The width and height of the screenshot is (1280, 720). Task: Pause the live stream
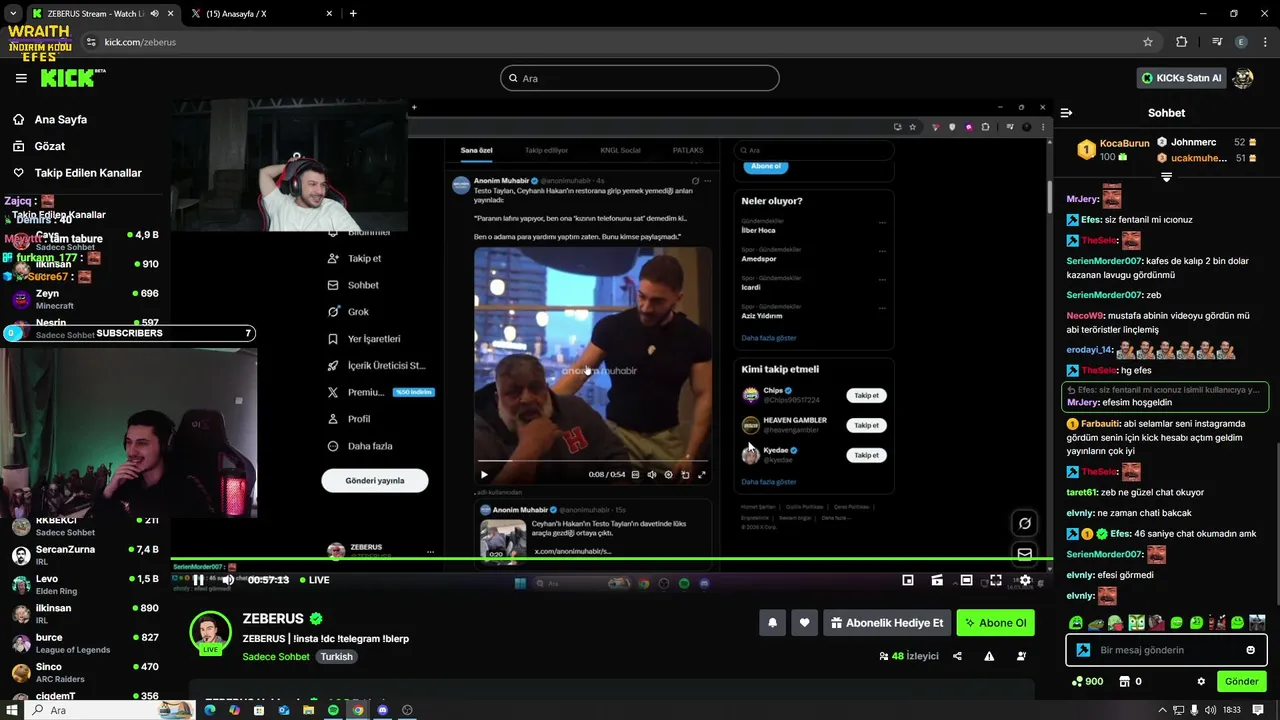198,580
